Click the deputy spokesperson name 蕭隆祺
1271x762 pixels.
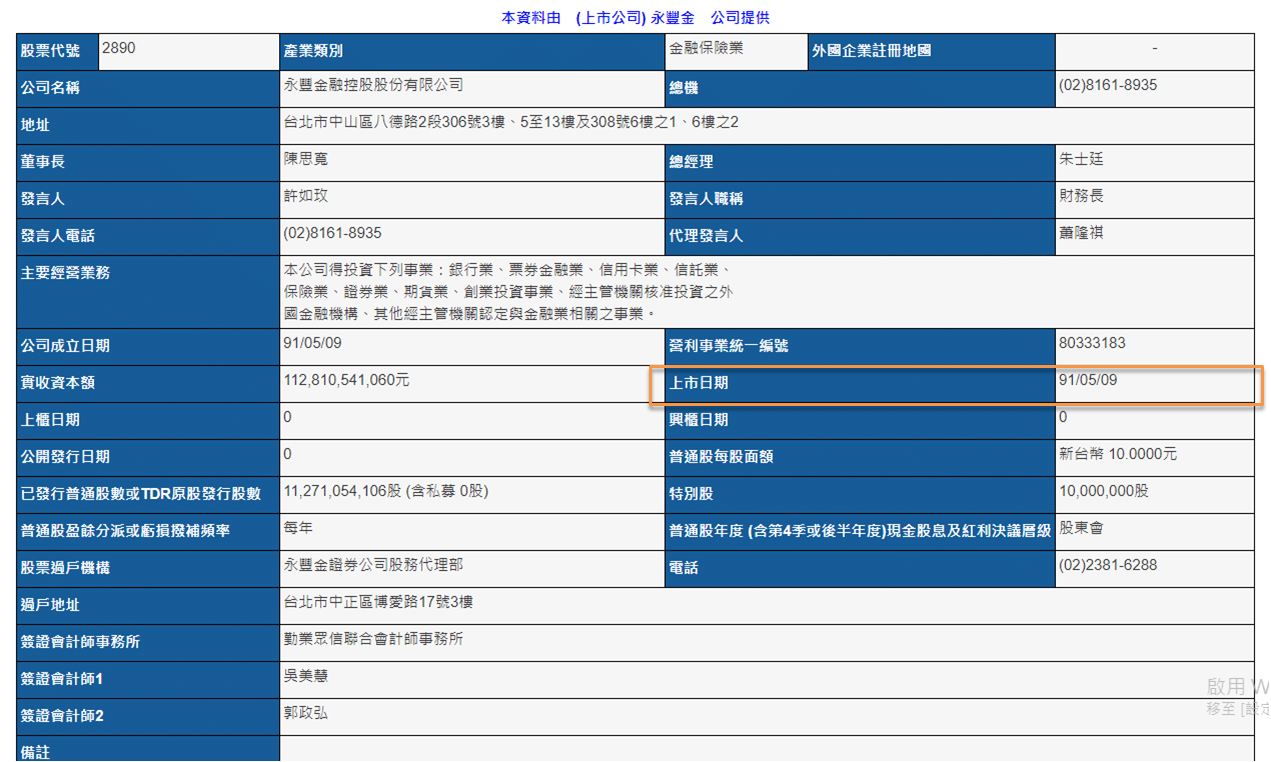(1081, 233)
